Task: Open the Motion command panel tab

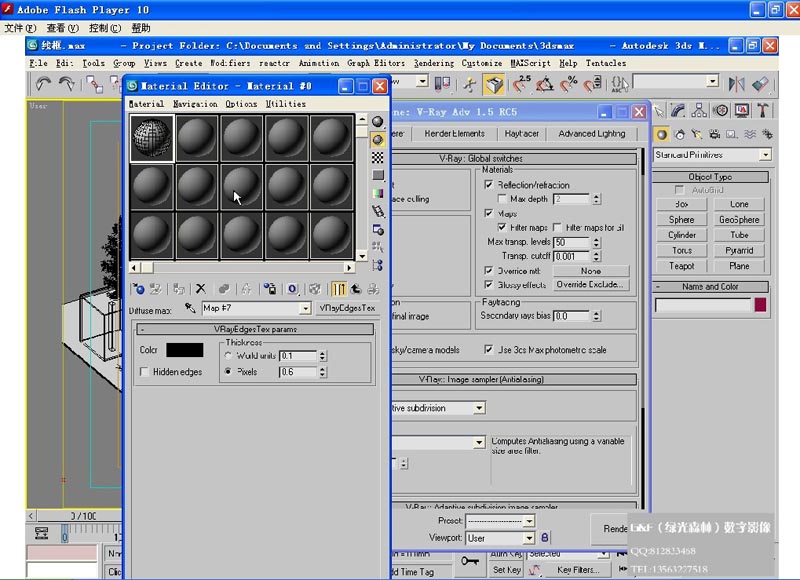Action: click(720, 110)
